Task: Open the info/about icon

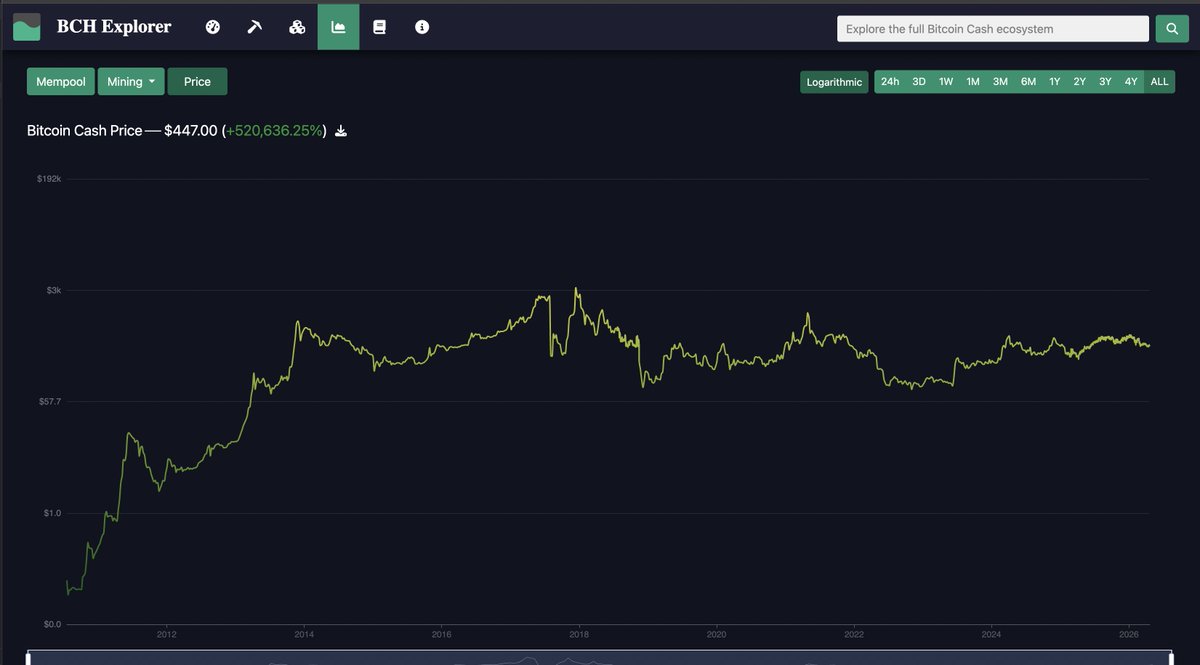Action: (x=421, y=27)
